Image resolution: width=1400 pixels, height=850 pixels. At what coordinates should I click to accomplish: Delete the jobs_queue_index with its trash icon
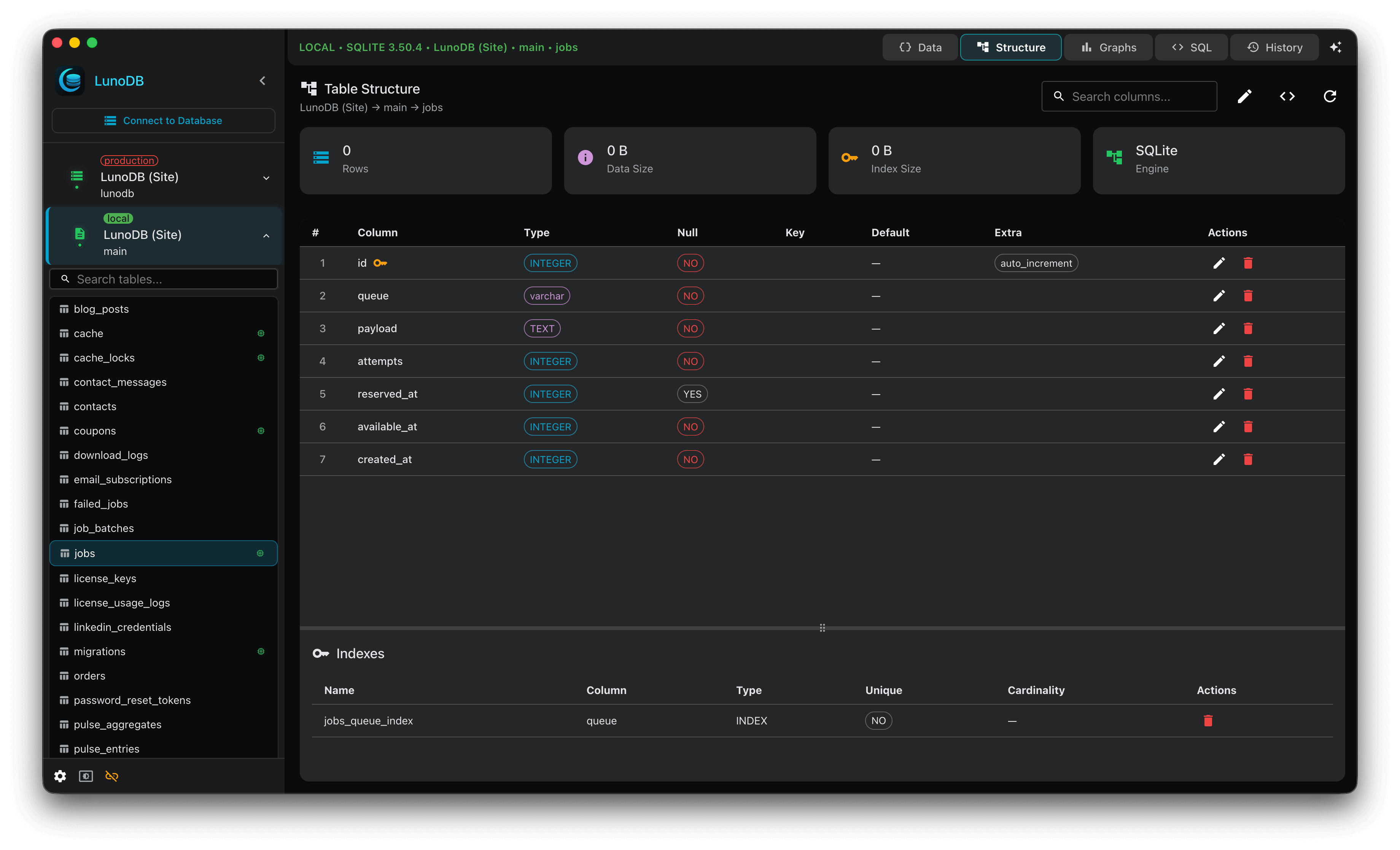coord(1209,721)
